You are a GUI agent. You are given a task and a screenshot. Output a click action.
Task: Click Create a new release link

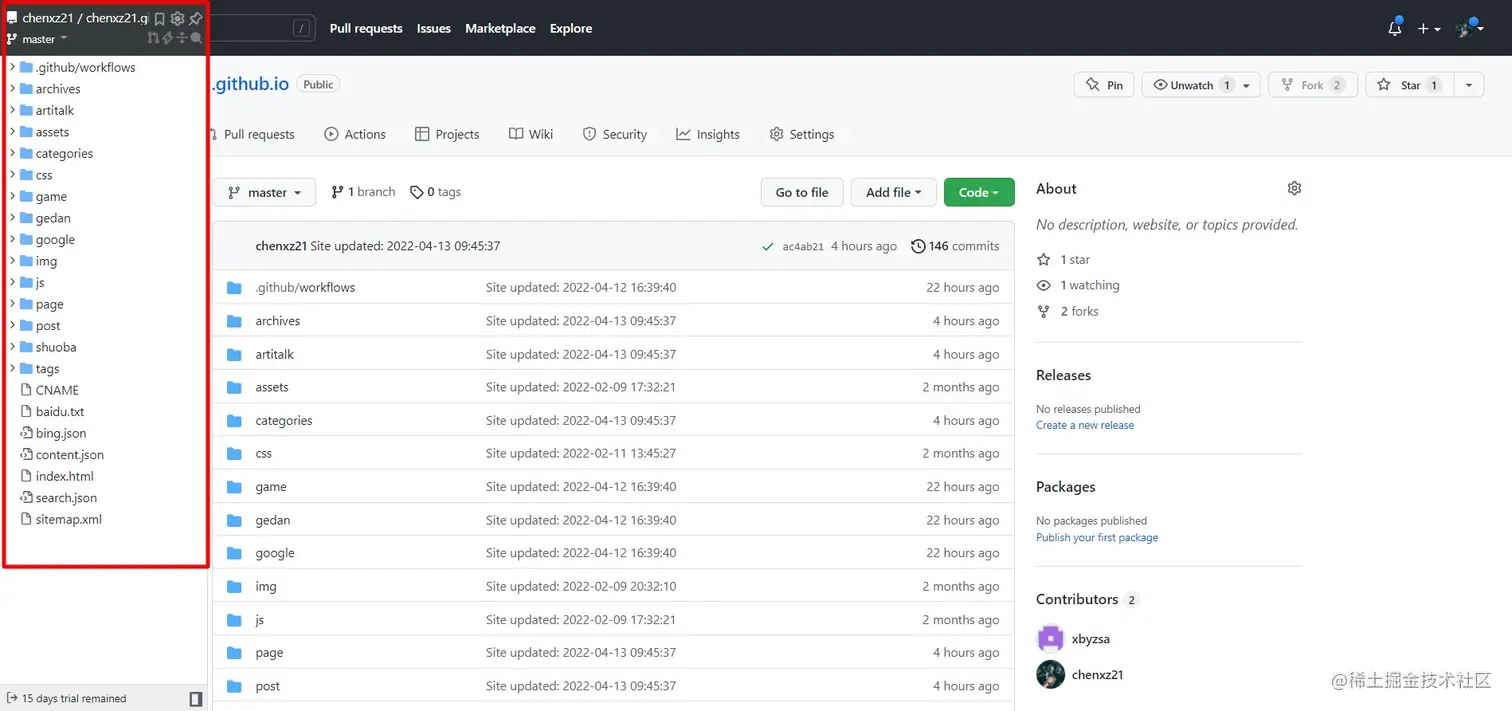(1085, 425)
